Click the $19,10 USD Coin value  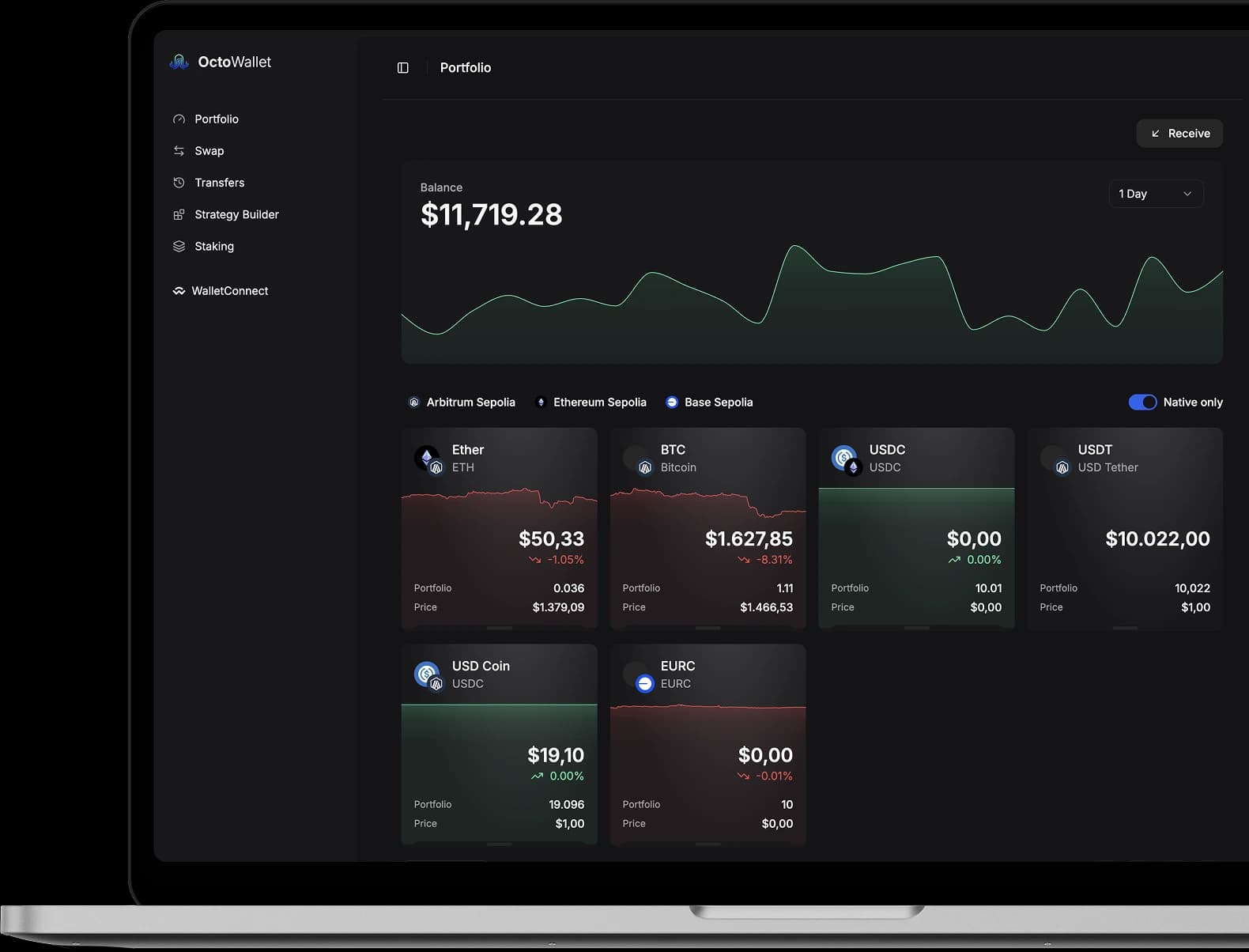click(556, 756)
